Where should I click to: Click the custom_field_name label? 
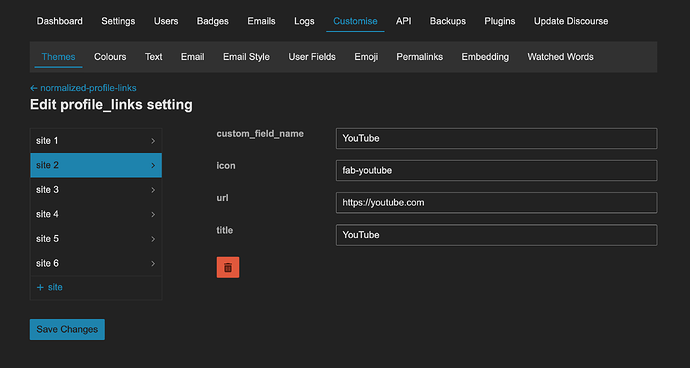tap(260, 134)
